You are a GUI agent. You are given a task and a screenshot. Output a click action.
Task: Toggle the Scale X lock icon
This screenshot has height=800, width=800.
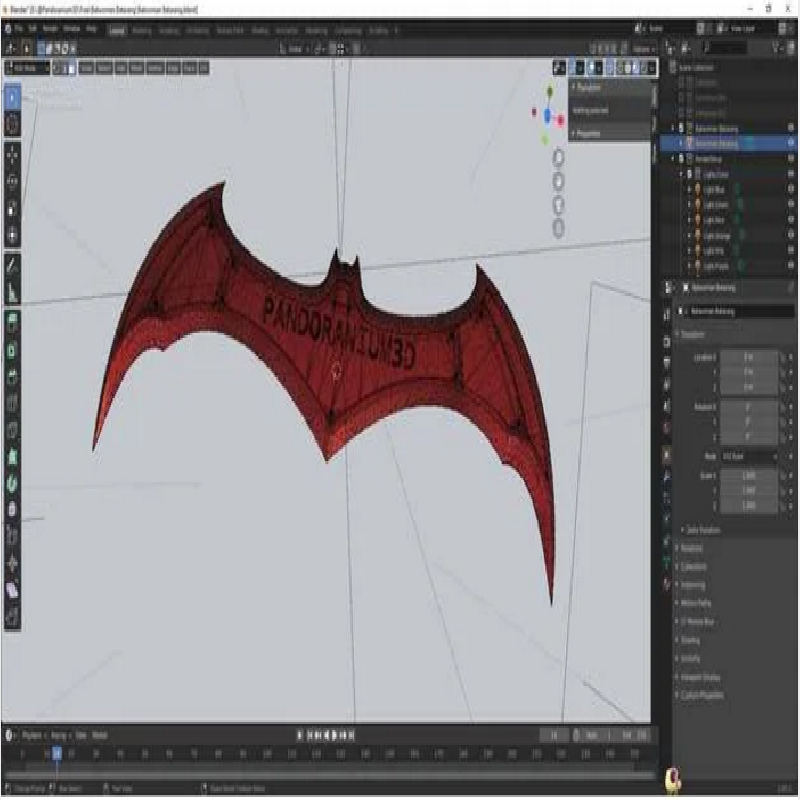(x=783, y=476)
